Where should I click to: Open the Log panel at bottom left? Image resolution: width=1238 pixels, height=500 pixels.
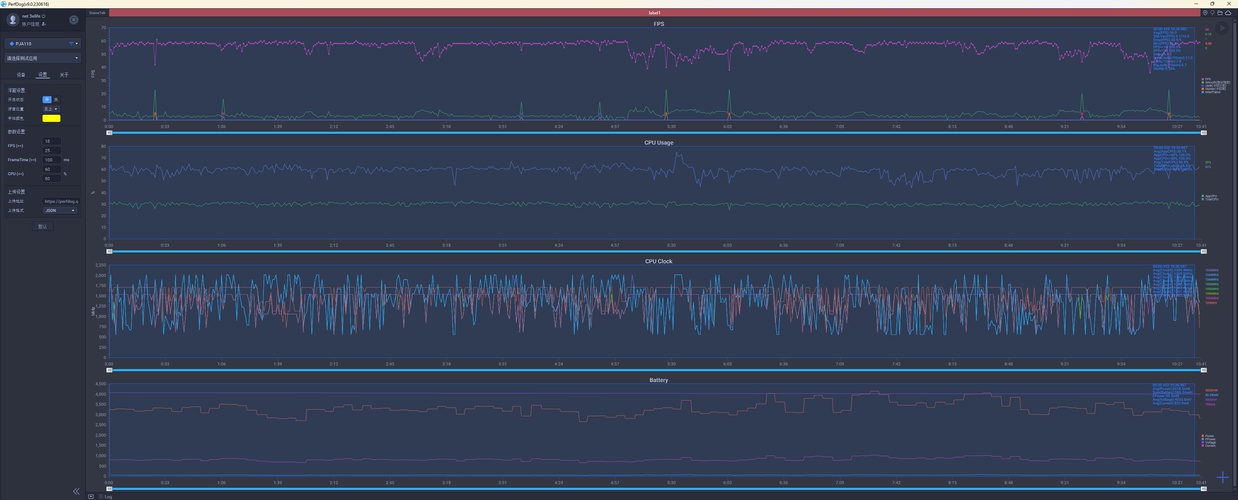(x=108, y=496)
